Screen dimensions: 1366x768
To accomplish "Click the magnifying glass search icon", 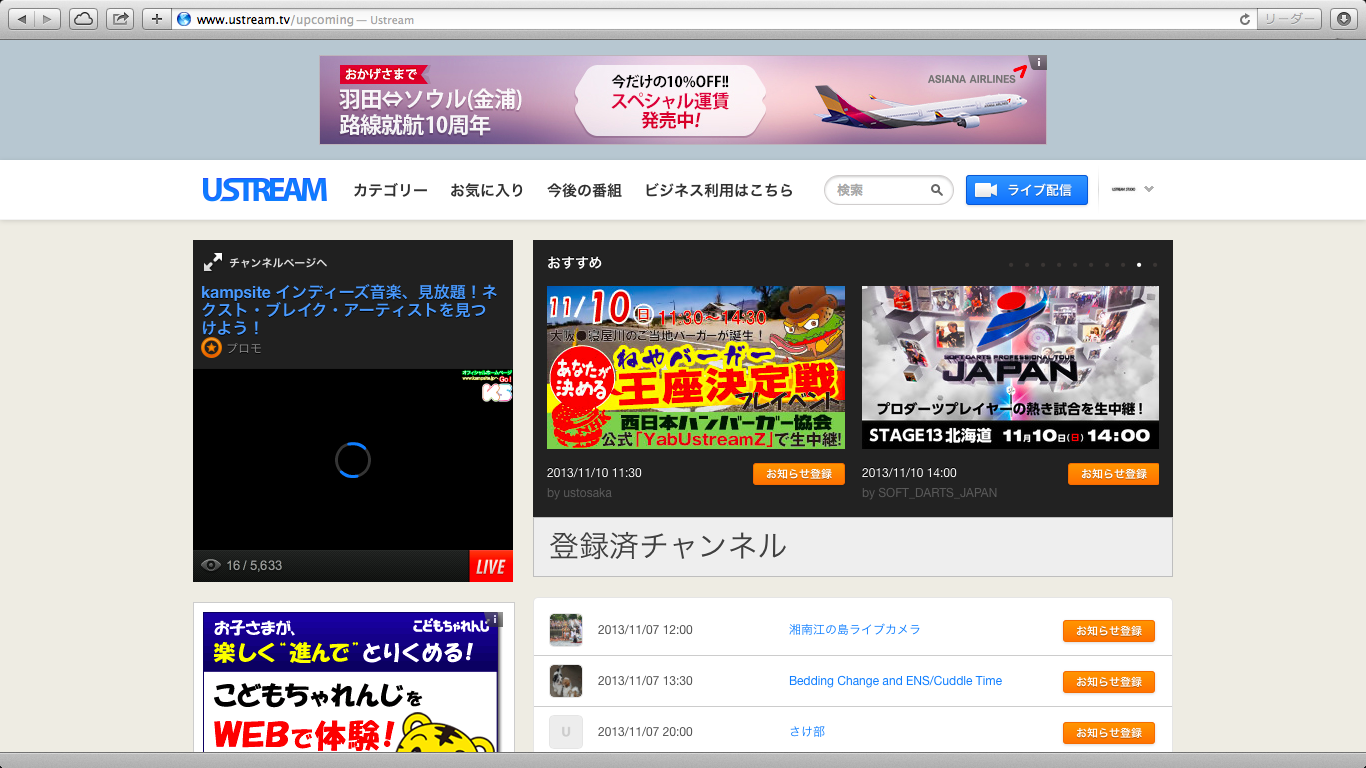I will coord(937,190).
